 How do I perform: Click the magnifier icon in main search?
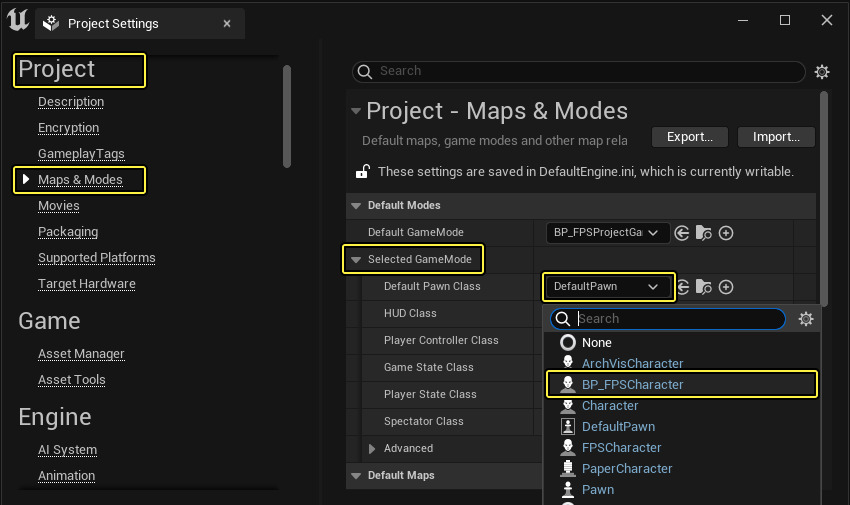(365, 72)
